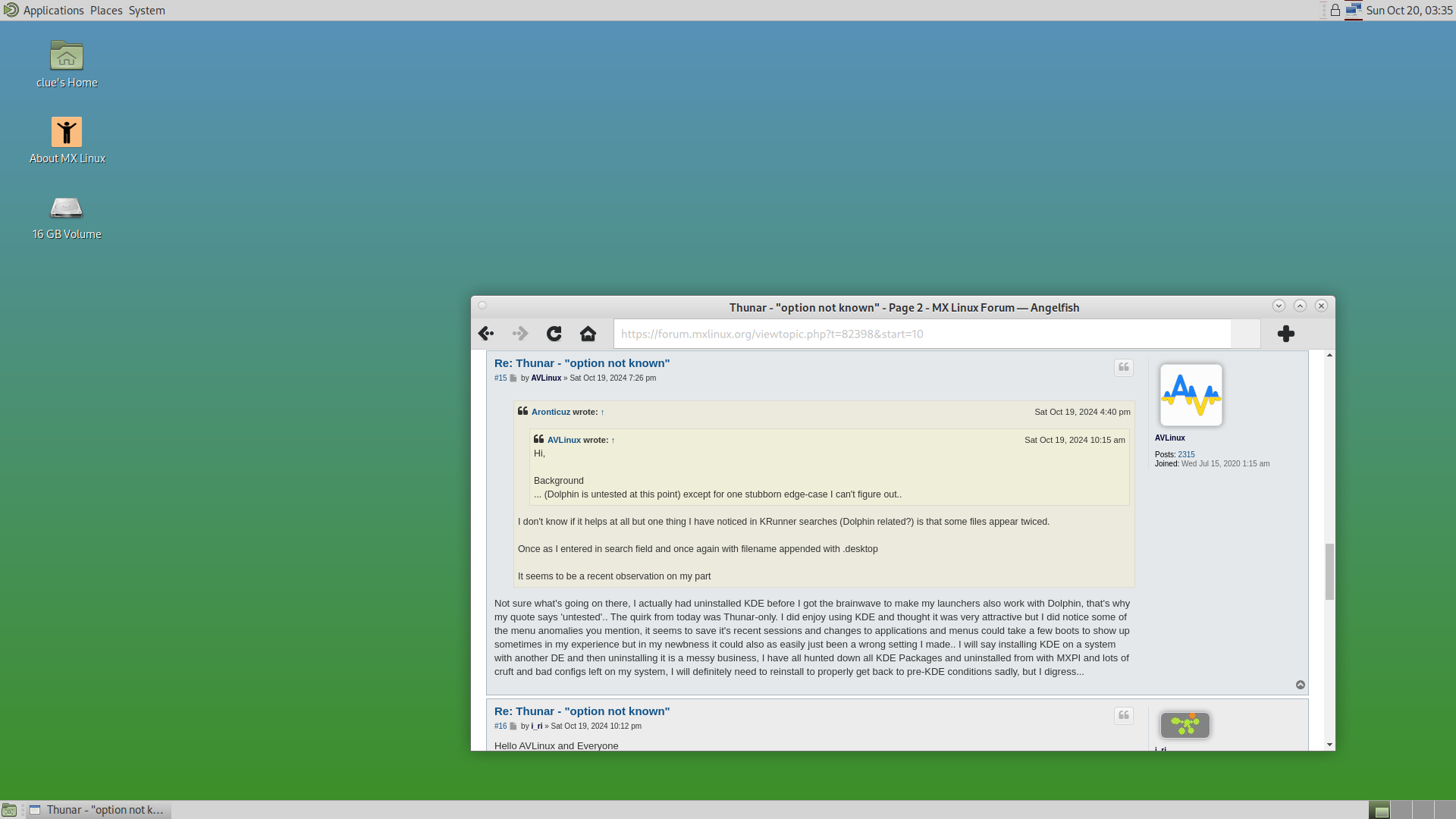Quote post #16 by i_ri
Image resolution: width=1456 pixels, height=819 pixels.
click(x=1124, y=716)
